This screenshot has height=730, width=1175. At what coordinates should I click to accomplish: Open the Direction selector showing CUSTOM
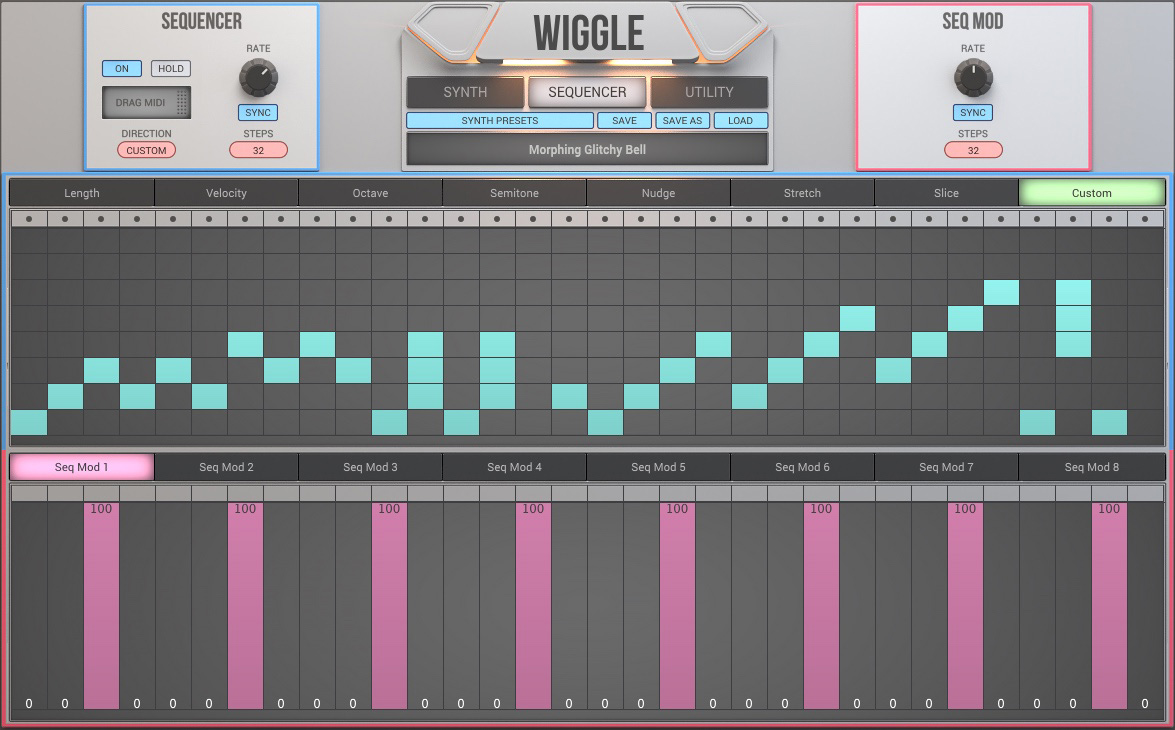pyautogui.click(x=146, y=150)
